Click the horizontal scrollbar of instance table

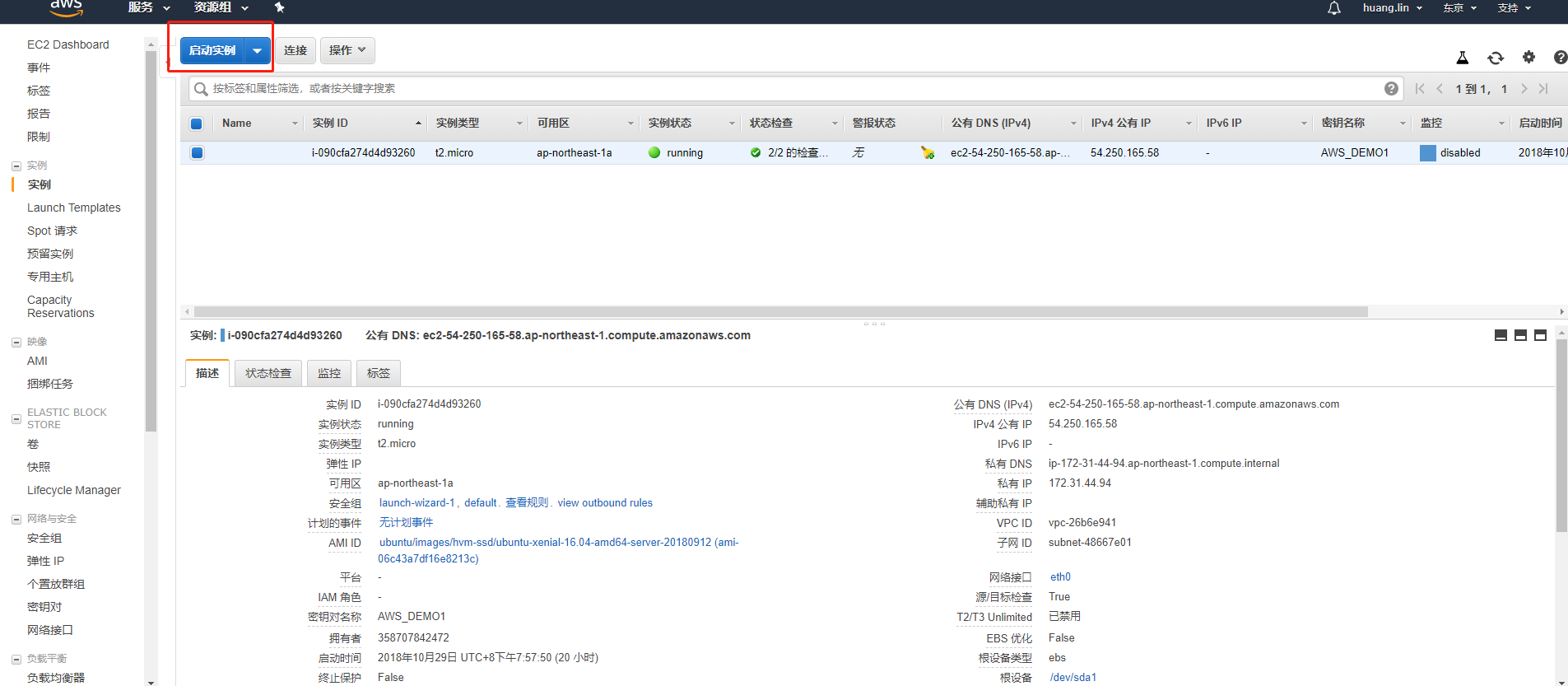tap(779, 311)
